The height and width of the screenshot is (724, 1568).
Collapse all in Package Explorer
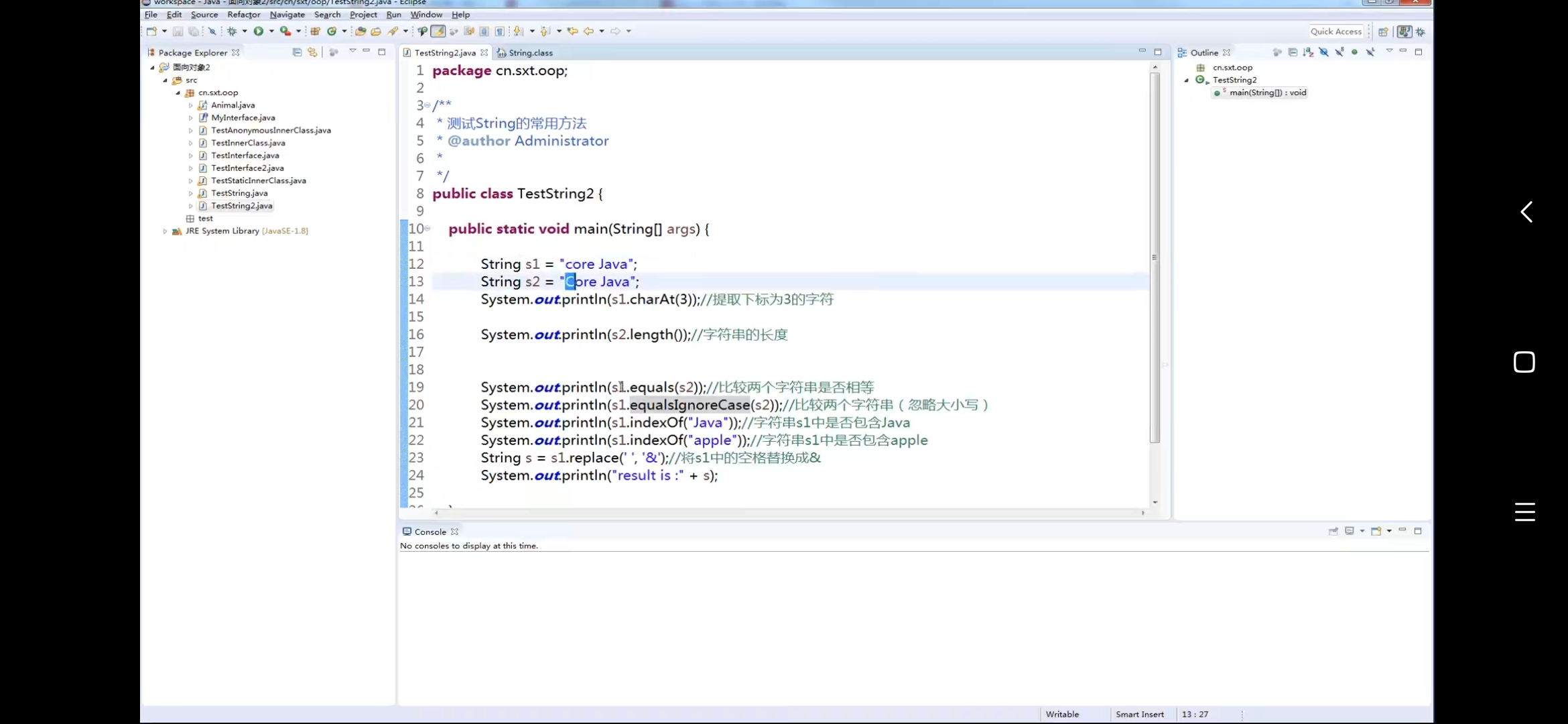coord(297,52)
